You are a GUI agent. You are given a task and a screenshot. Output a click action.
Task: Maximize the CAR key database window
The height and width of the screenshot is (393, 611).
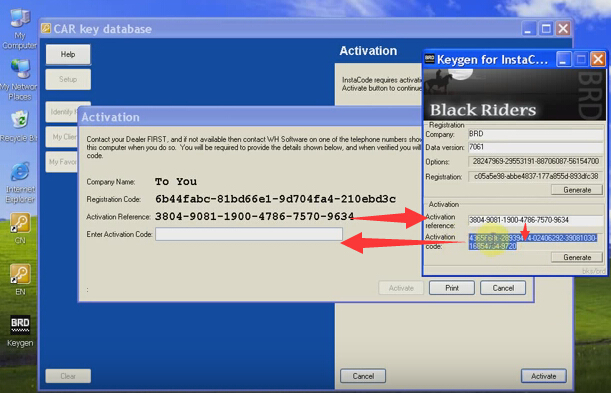click(546, 28)
